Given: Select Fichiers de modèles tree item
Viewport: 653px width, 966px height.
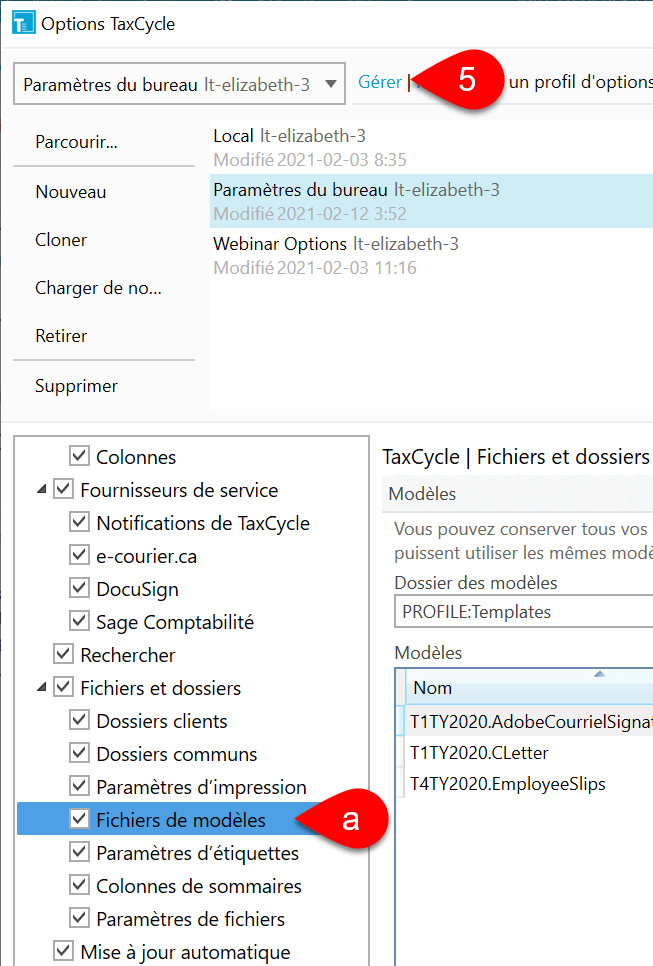Looking at the screenshot, I should pos(180,820).
